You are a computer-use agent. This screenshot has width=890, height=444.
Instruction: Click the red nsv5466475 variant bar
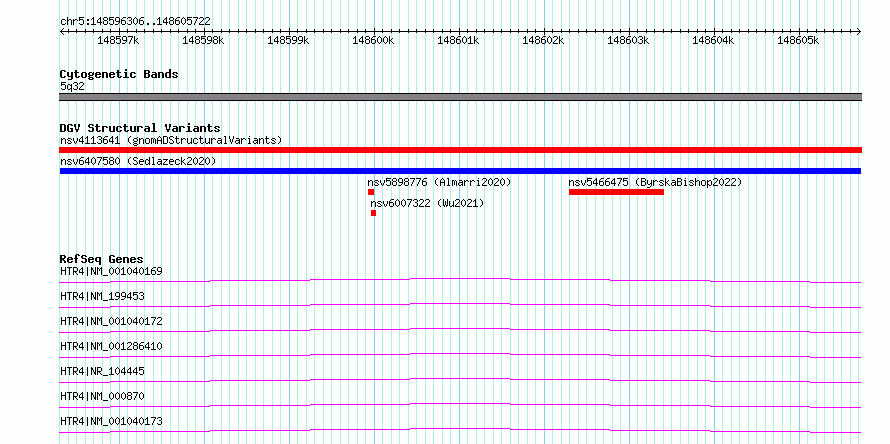(x=616, y=192)
